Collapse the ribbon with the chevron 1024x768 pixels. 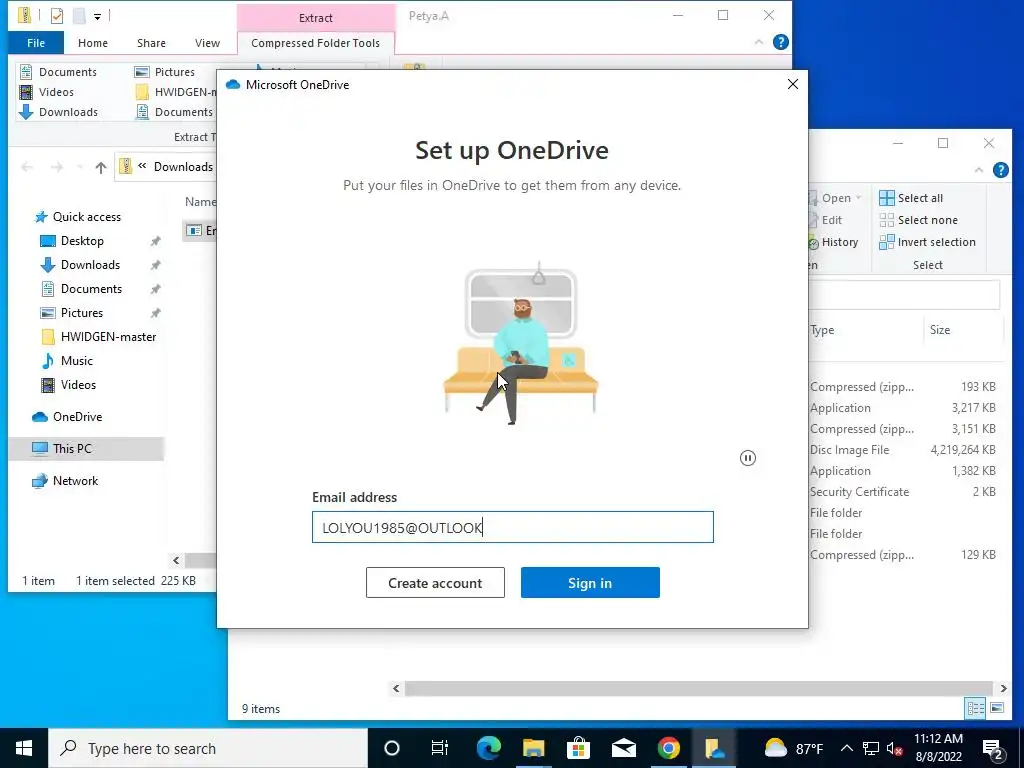coord(758,42)
